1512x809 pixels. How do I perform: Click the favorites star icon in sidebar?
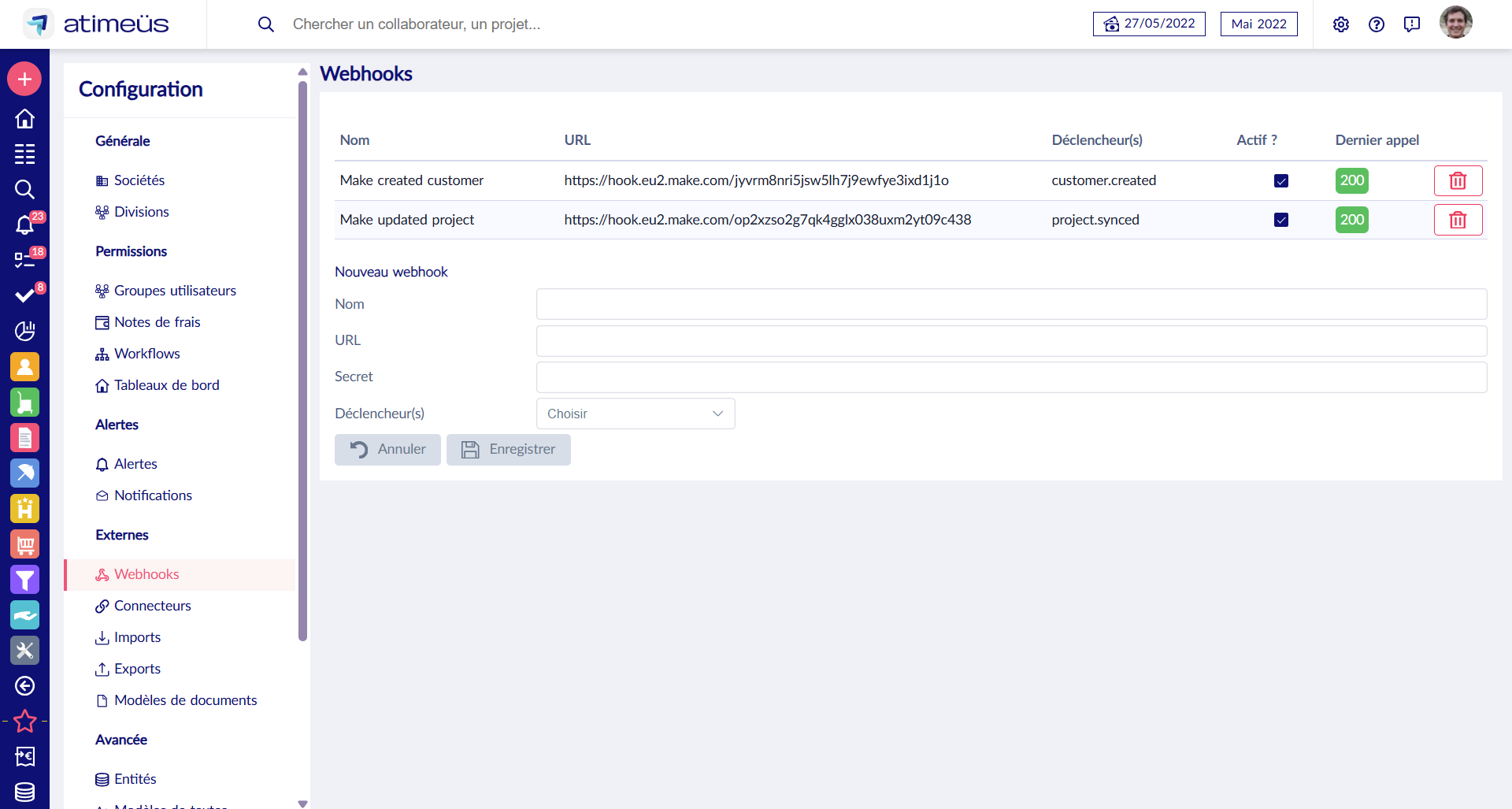click(24, 721)
